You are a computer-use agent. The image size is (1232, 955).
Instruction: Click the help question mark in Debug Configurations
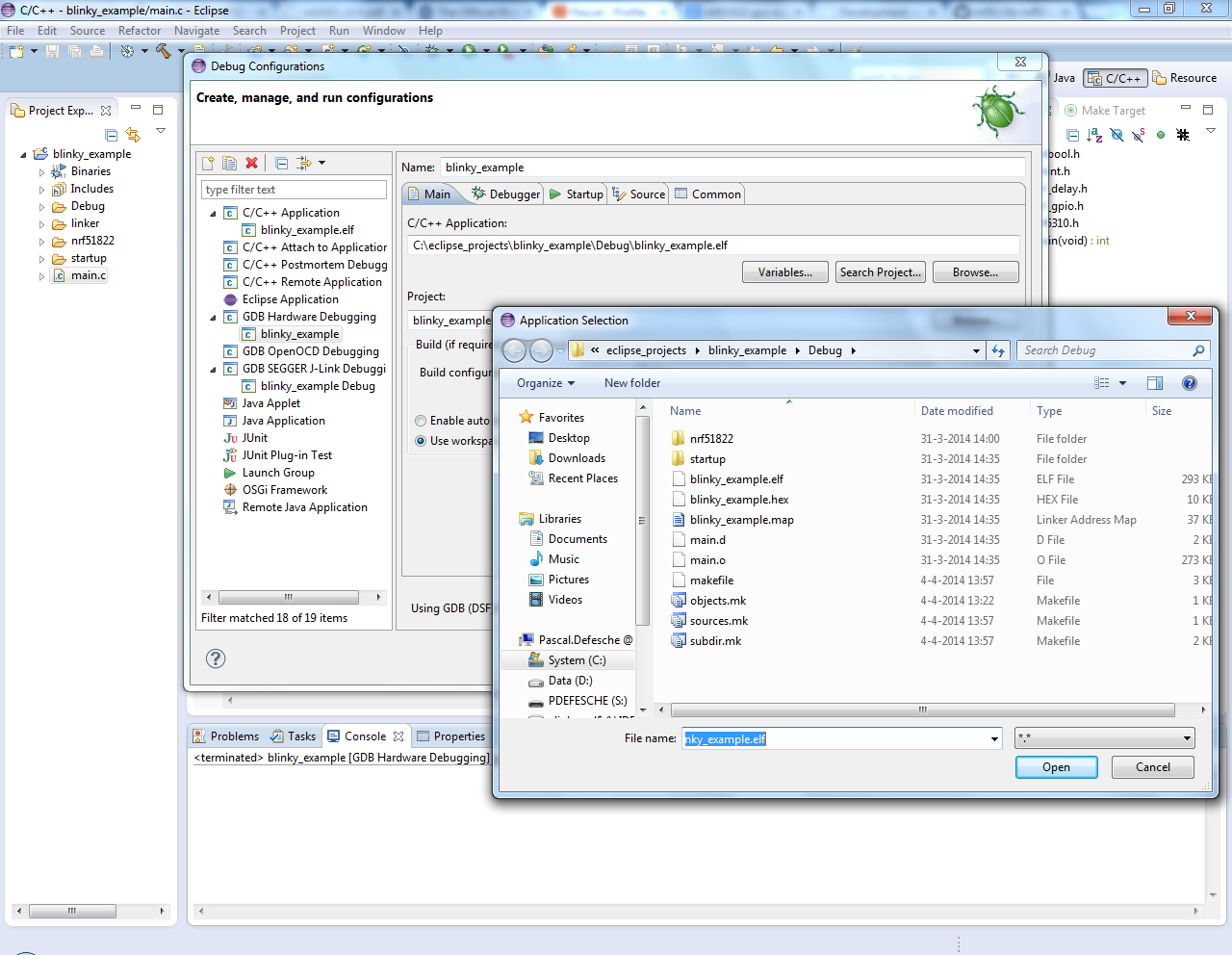[x=216, y=658]
